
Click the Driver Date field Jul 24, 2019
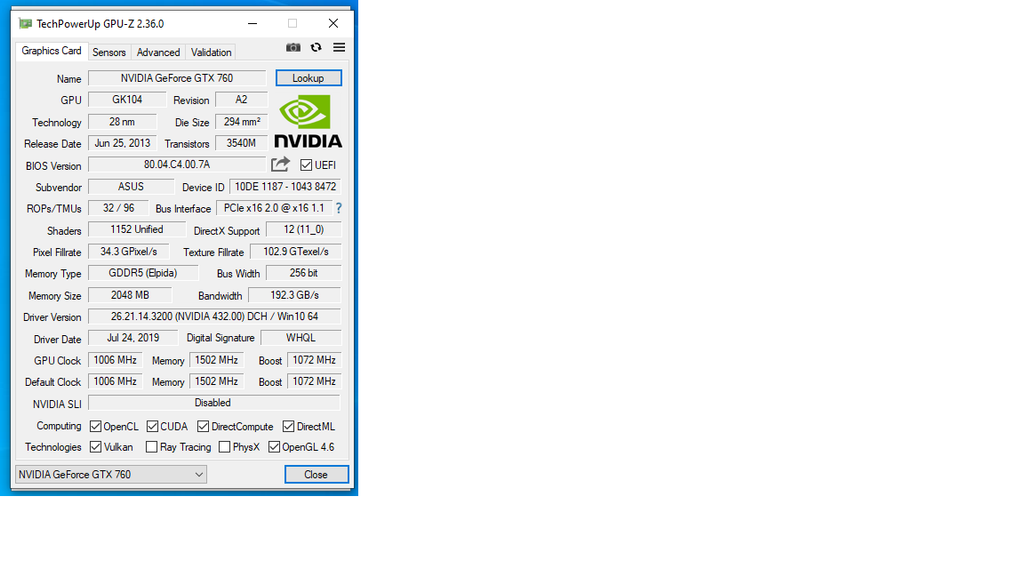click(x=133, y=338)
